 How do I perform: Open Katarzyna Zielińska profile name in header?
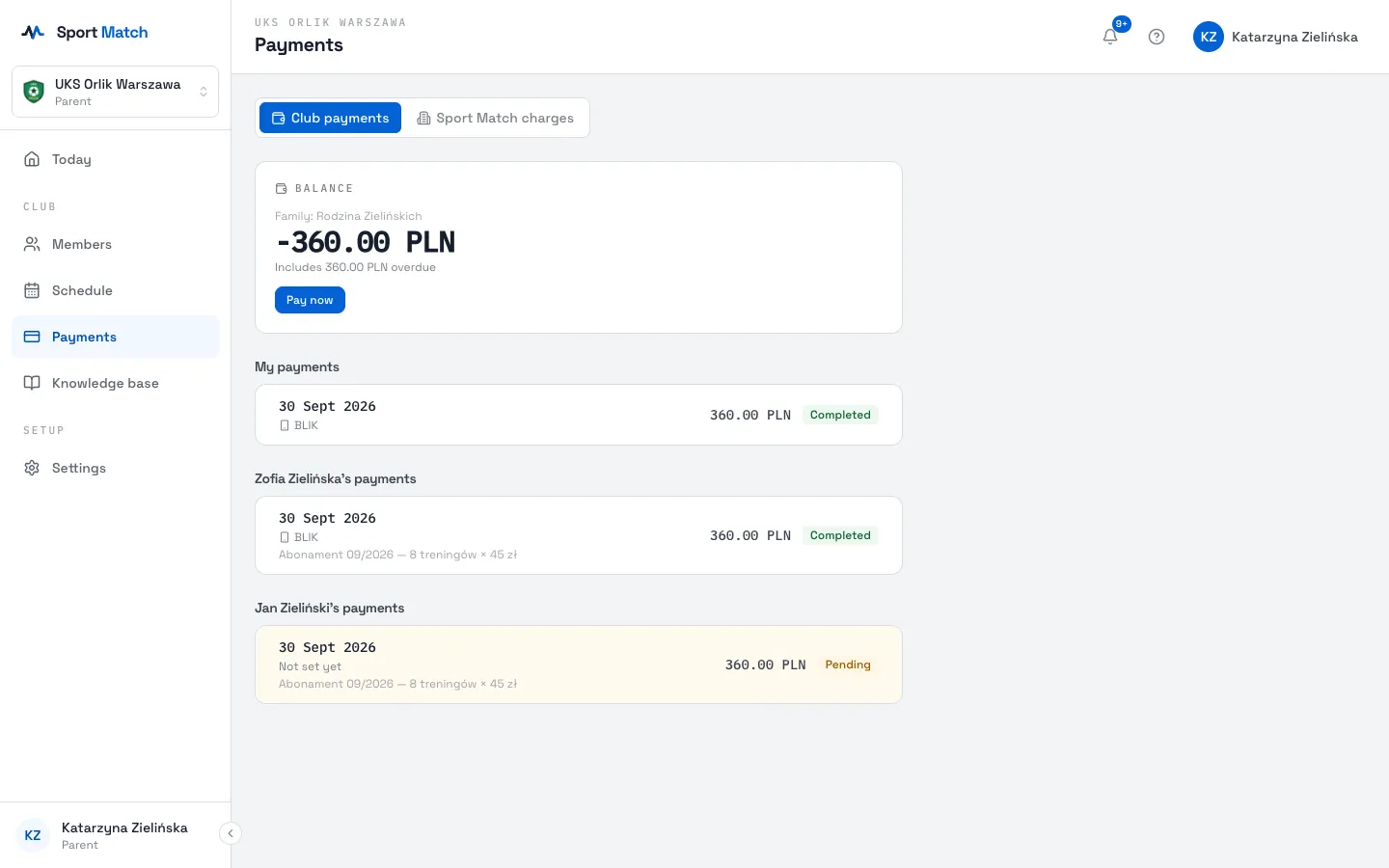[1294, 37]
